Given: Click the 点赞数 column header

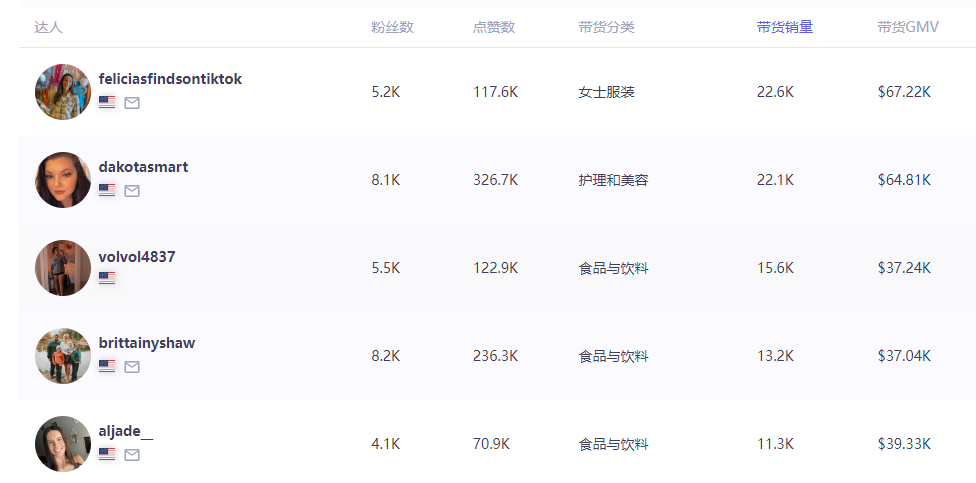Looking at the screenshot, I should point(494,27).
